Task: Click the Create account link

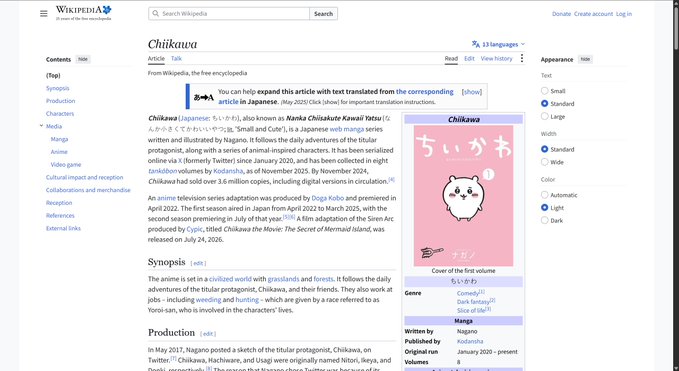Action: (593, 14)
